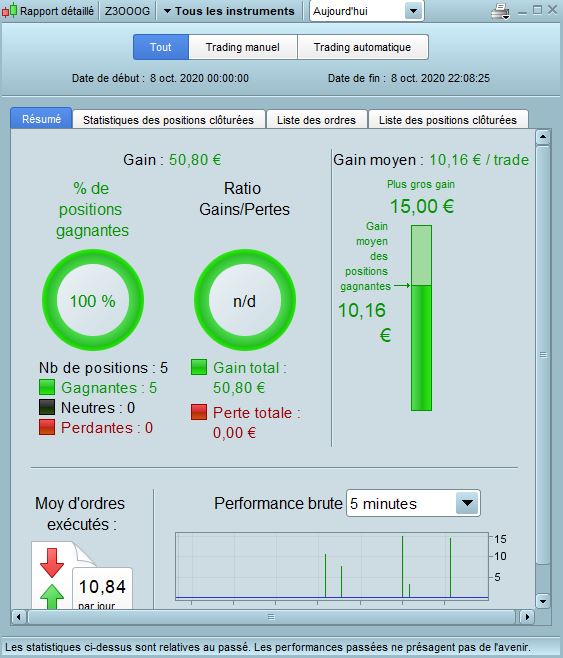This screenshot has height=658, width=563.
Task: Open Statistiques des positions clôturées tab
Action: (x=169, y=120)
